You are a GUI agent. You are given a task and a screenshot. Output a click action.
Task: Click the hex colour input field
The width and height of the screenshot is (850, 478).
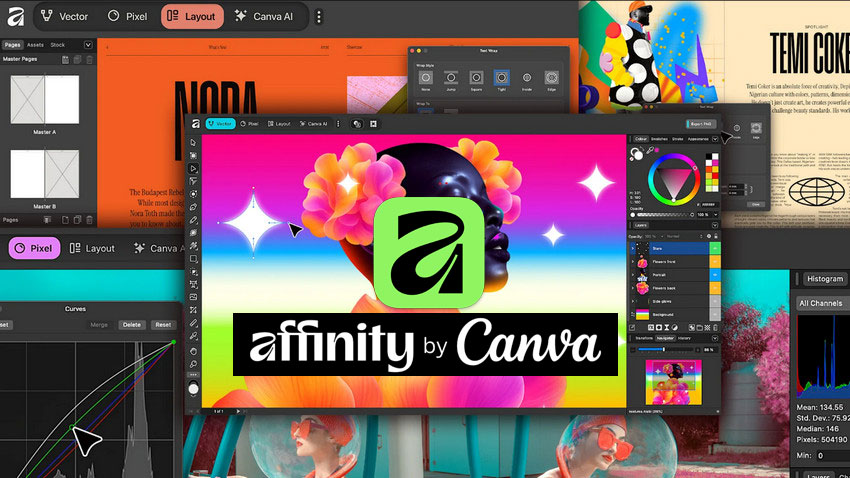point(708,205)
